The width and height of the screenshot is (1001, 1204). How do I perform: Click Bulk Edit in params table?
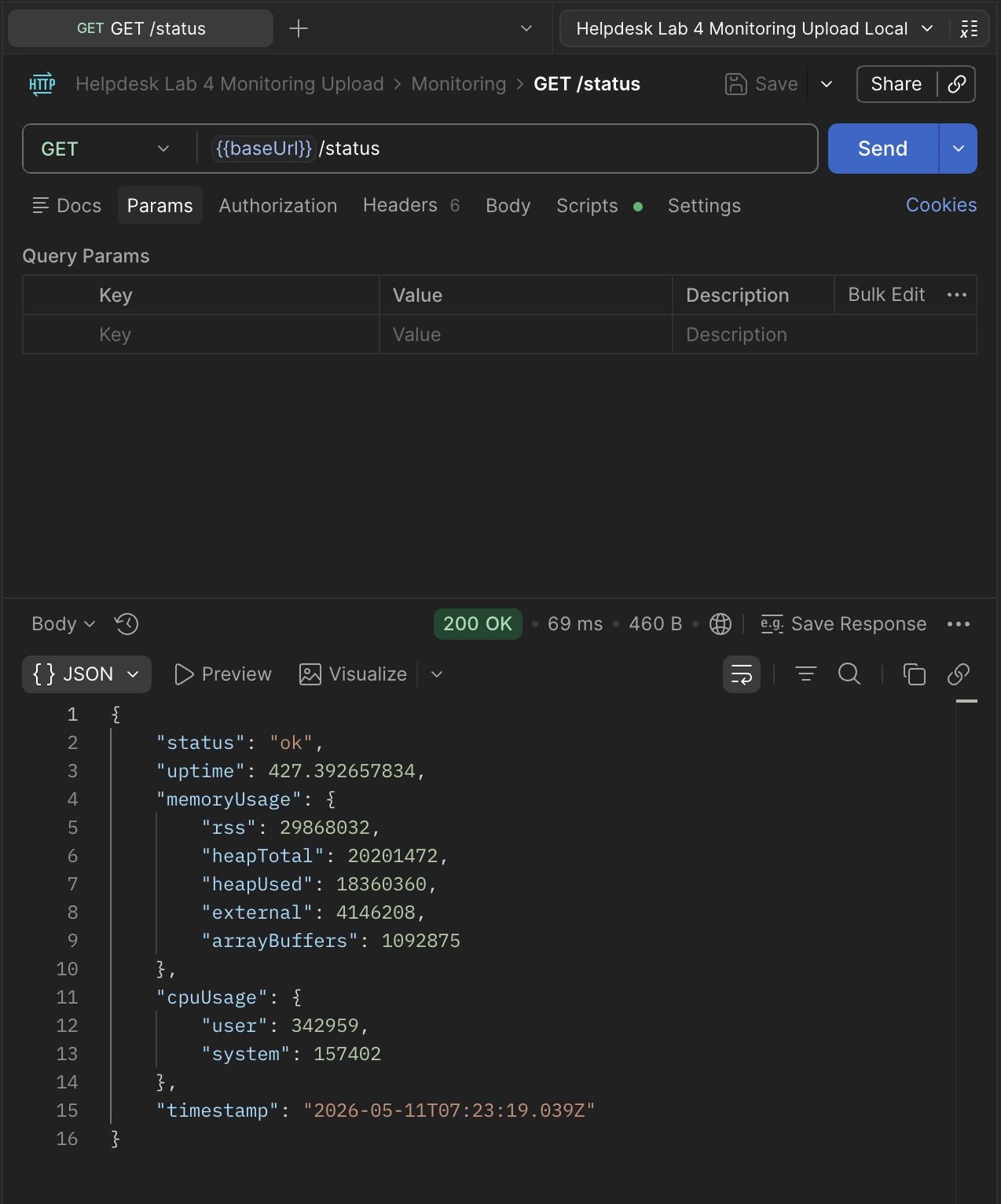(x=886, y=295)
